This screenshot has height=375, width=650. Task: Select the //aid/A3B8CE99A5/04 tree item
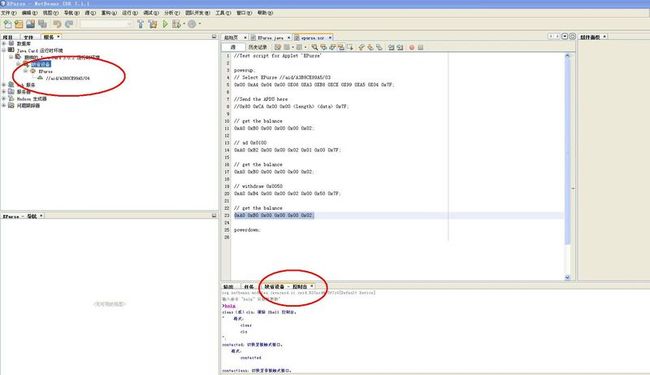tap(68, 78)
